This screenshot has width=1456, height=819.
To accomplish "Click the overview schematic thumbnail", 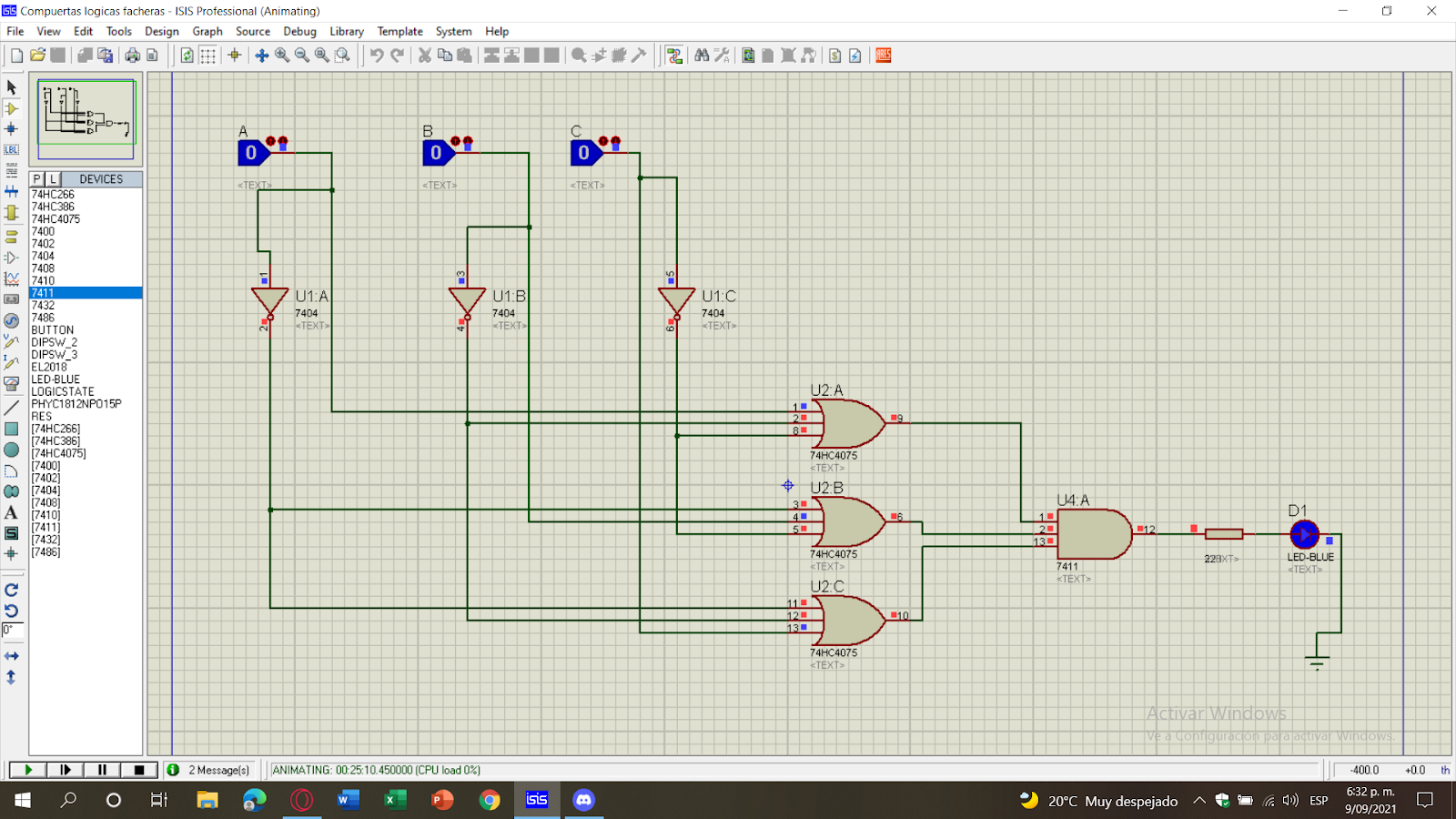I will coord(86,120).
